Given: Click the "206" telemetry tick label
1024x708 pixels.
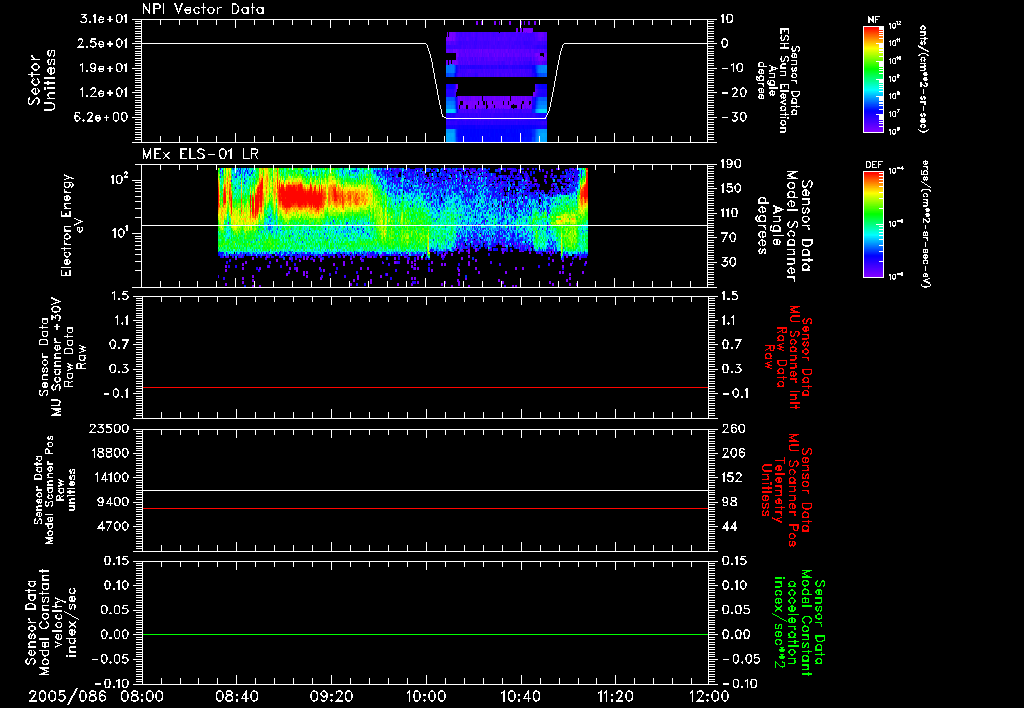Looking at the screenshot, I should pos(733,453).
